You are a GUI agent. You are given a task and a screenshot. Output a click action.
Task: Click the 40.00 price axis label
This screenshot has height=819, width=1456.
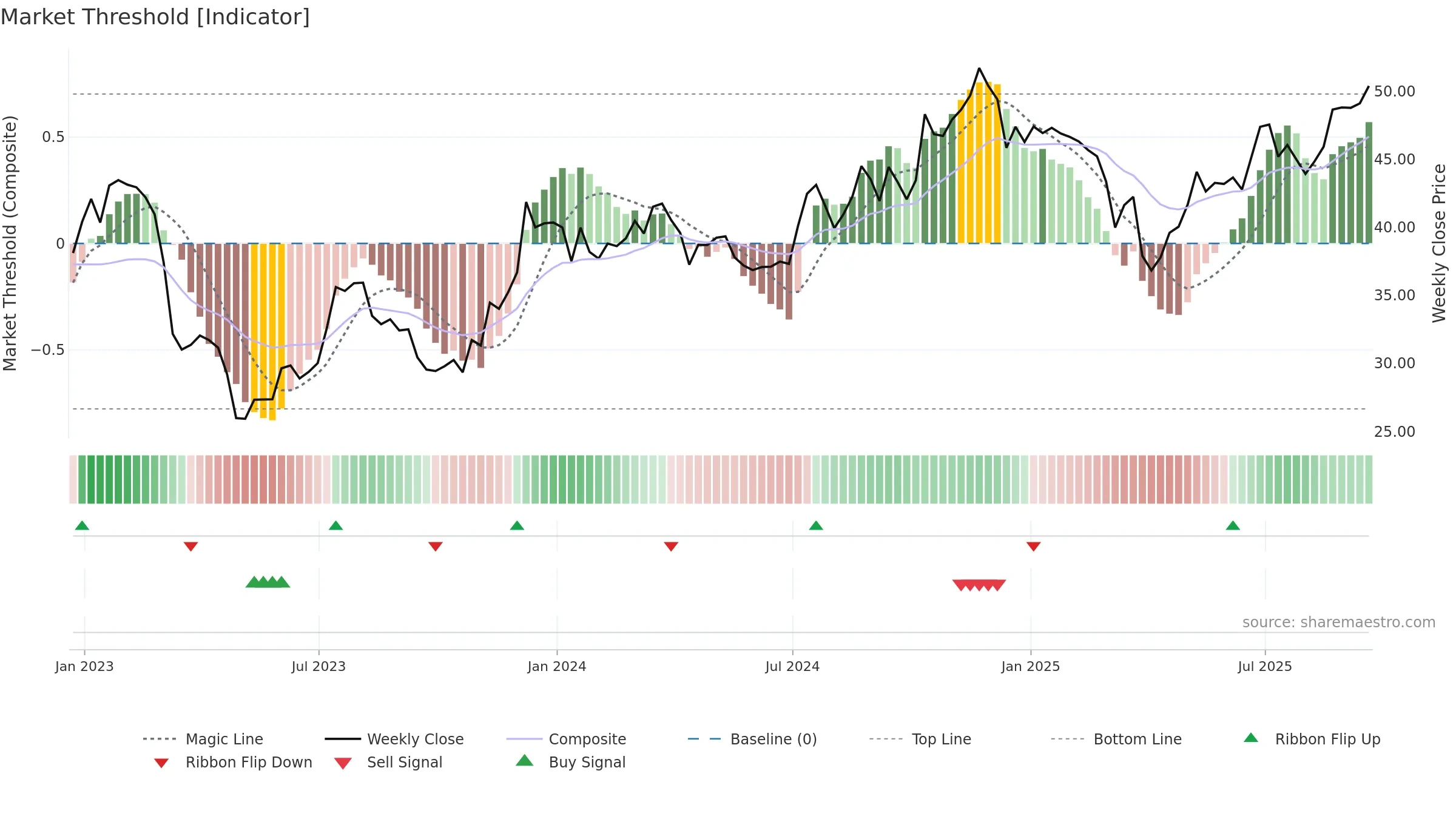pos(1395,227)
